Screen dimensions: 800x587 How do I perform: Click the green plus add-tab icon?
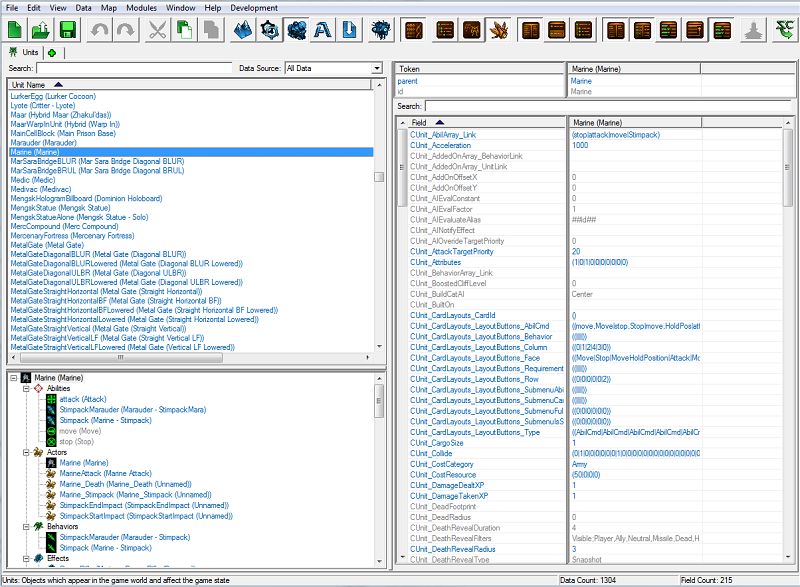pyautogui.click(x=52, y=53)
